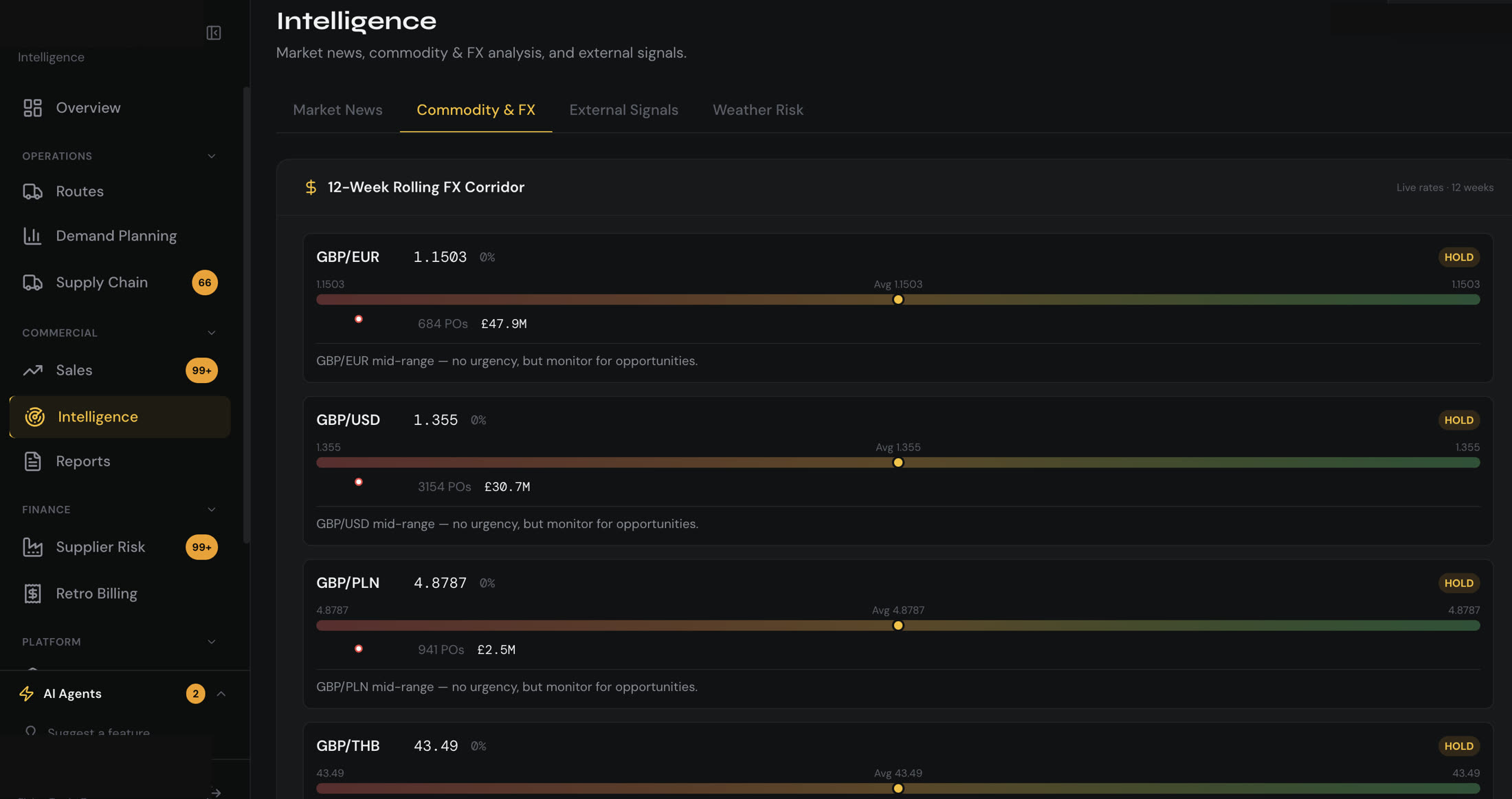Click the dollar icon beside FX Corridor title
Screen dimensions: 1512x799
[311, 187]
